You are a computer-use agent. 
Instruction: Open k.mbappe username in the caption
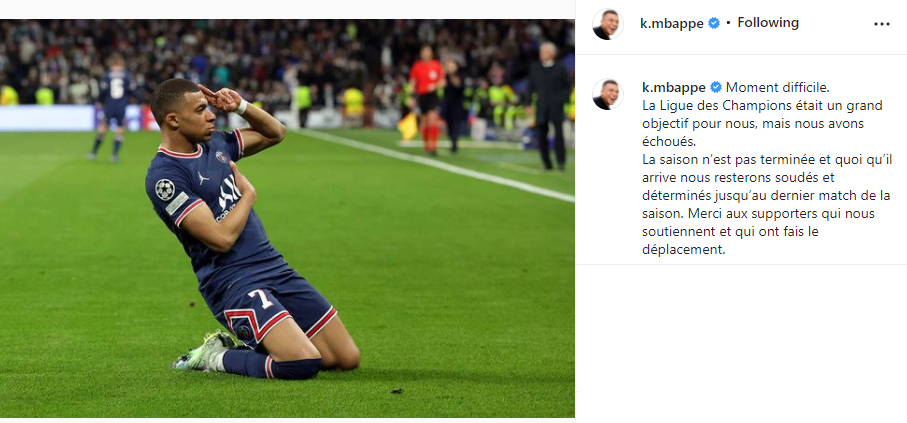[x=673, y=87]
